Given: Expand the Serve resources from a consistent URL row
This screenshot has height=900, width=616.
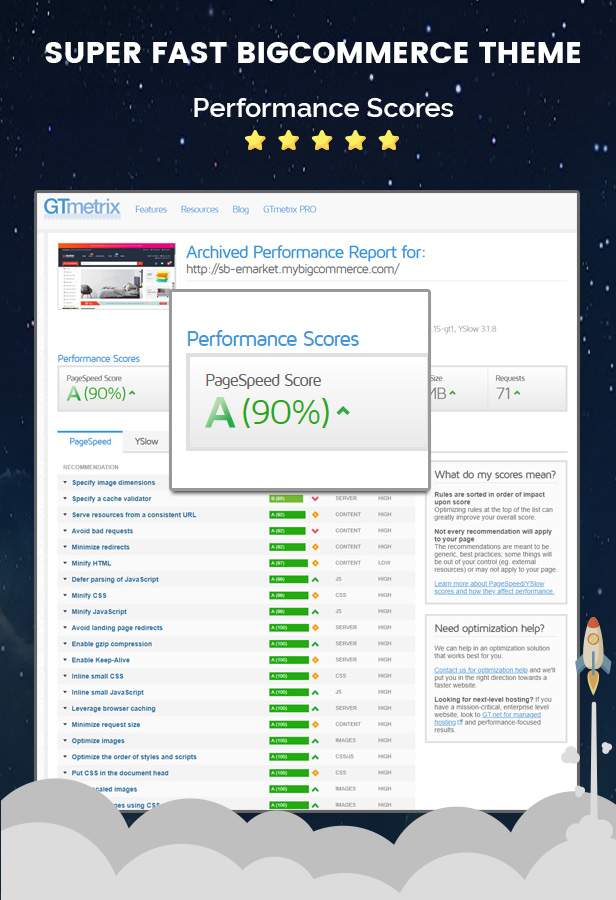Looking at the screenshot, I should click(65, 515).
